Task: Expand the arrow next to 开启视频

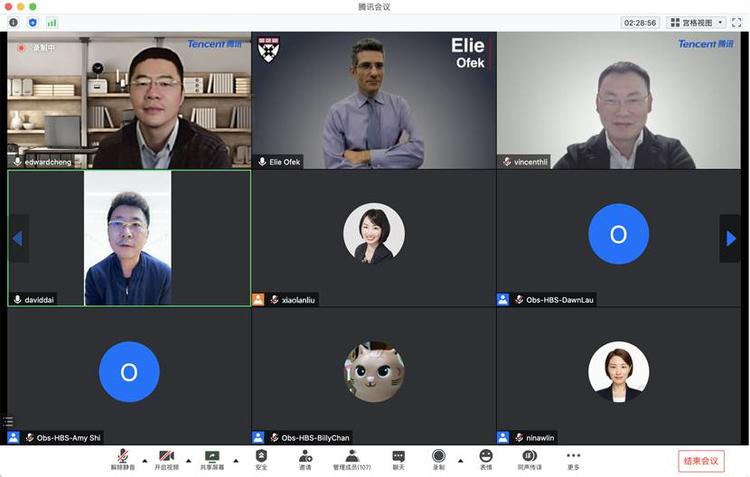Action: (x=188, y=461)
